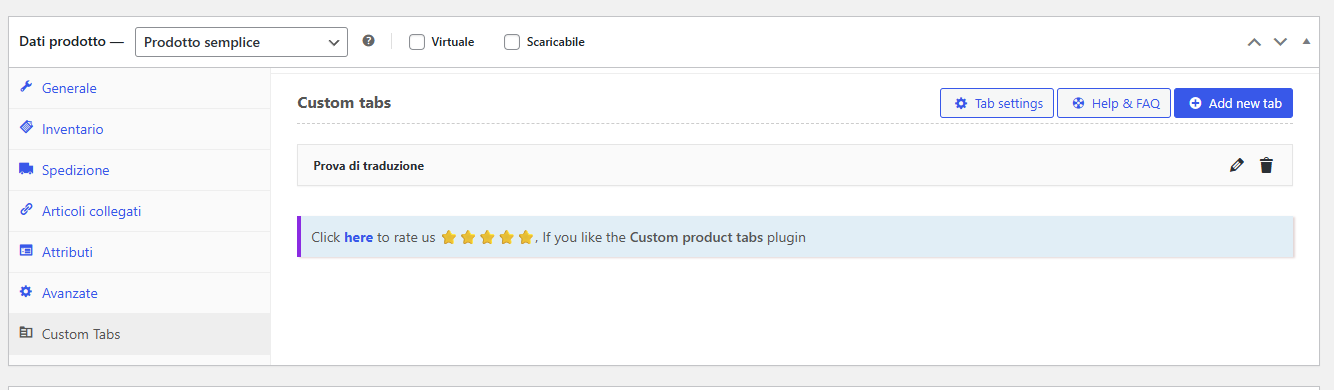Edit the Prova di traduzione tab with pencil icon
1334x390 pixels.
1237,166
